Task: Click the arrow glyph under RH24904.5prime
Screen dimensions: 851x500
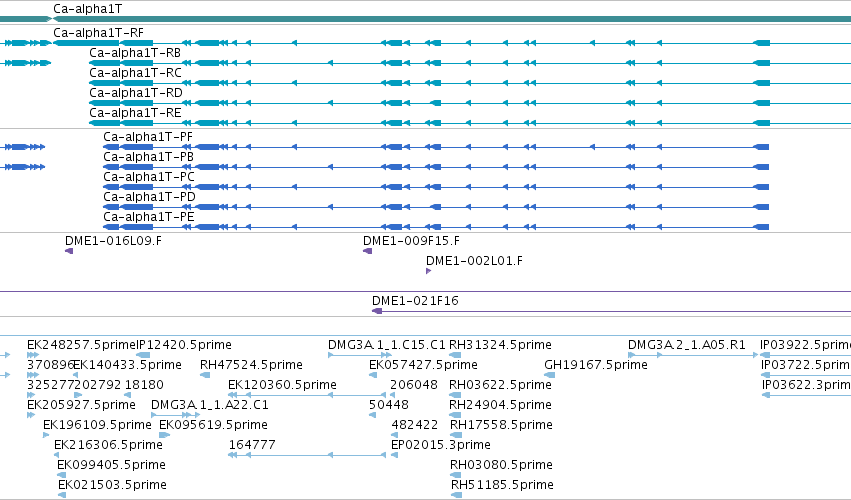Action: click(455, 415)
